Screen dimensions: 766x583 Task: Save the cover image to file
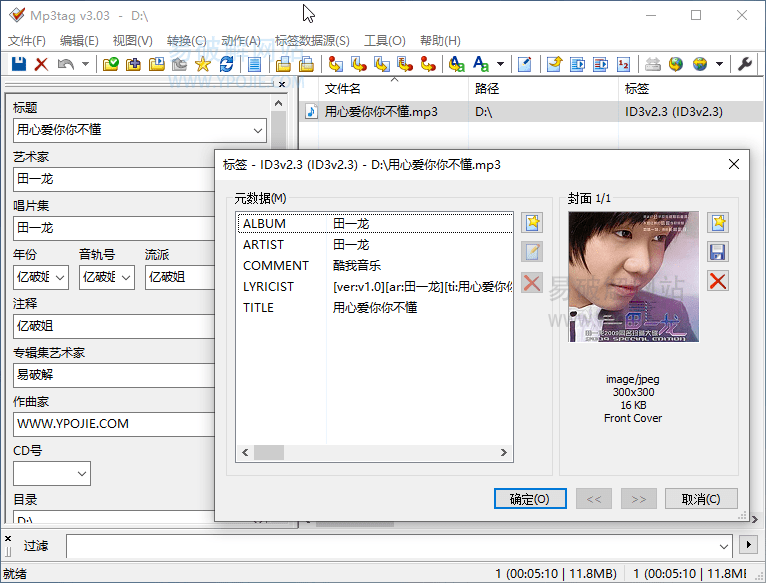pos(717,252)
